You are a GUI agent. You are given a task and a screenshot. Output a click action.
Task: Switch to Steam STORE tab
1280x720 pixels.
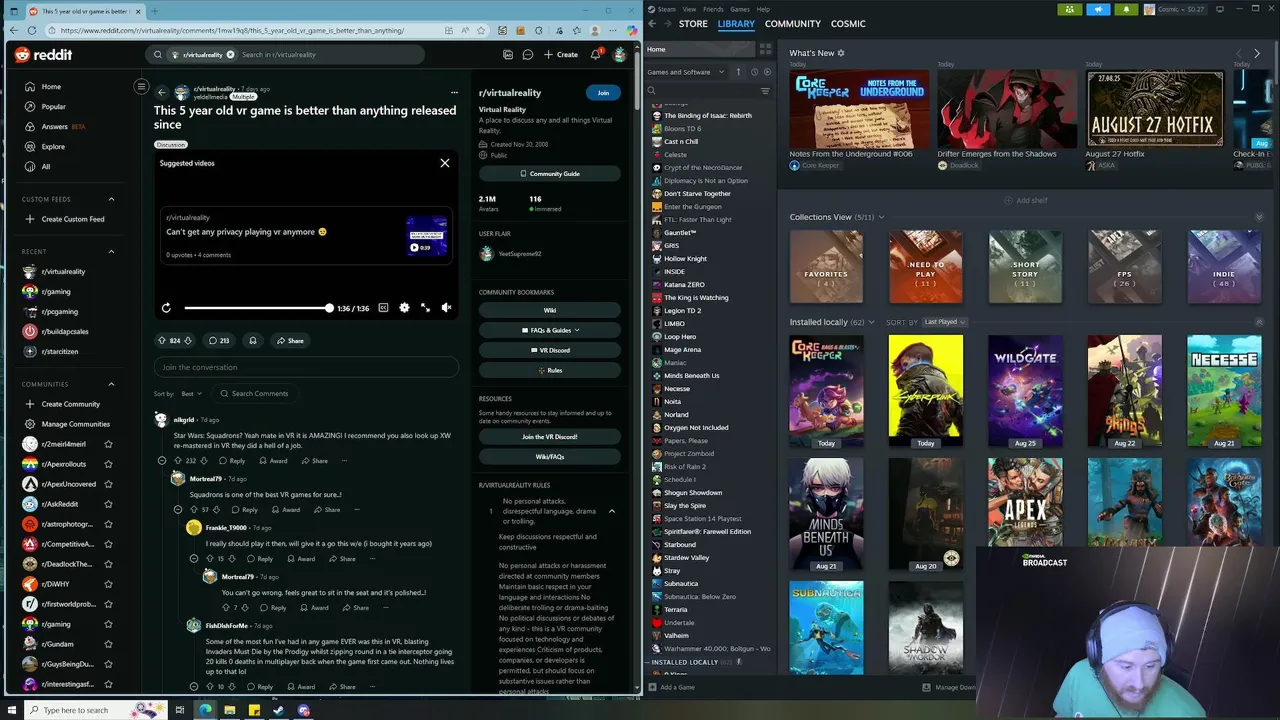point(693,23)
